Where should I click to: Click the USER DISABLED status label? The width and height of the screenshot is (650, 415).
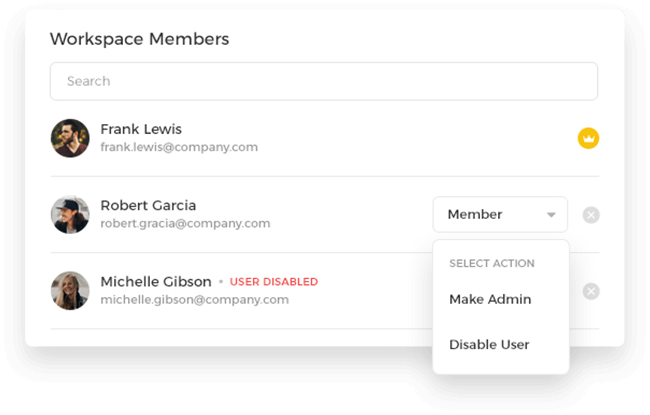coord(274,282)
